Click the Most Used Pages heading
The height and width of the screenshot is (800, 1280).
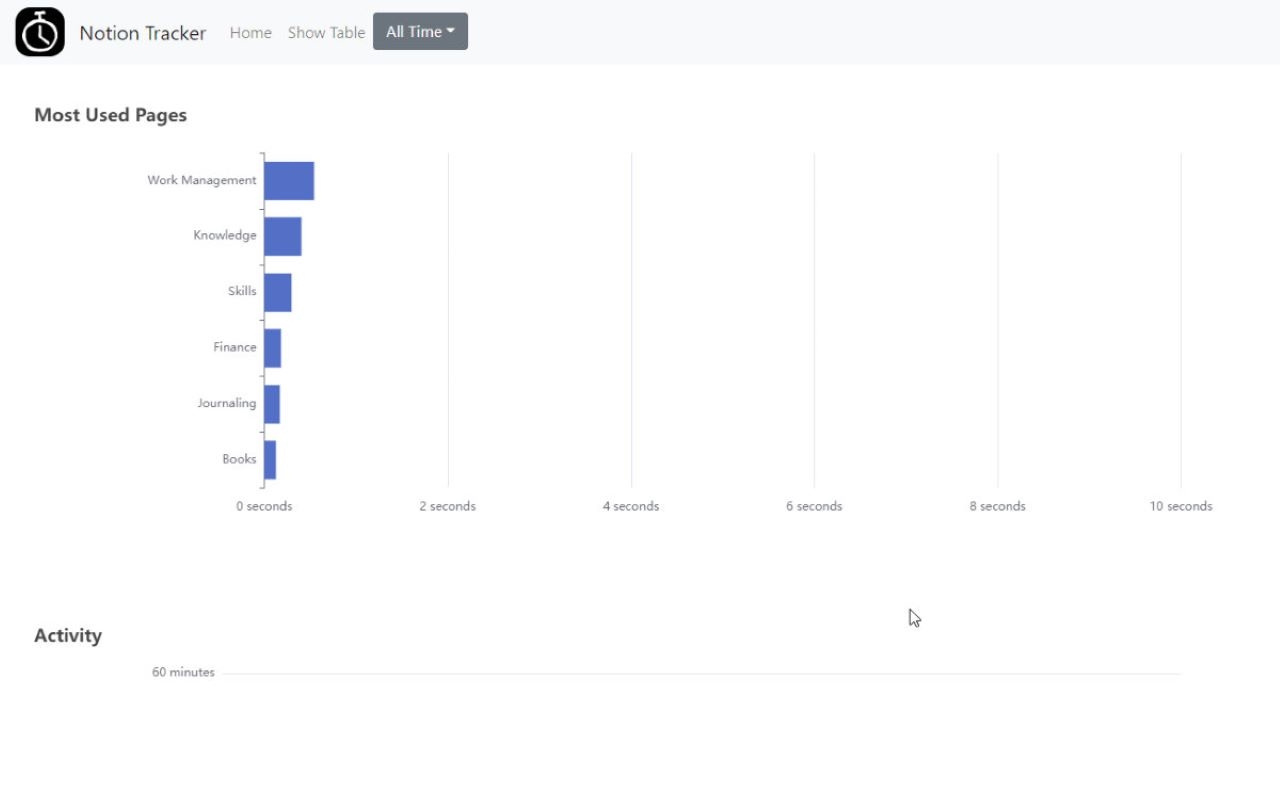tap(110, 115)
